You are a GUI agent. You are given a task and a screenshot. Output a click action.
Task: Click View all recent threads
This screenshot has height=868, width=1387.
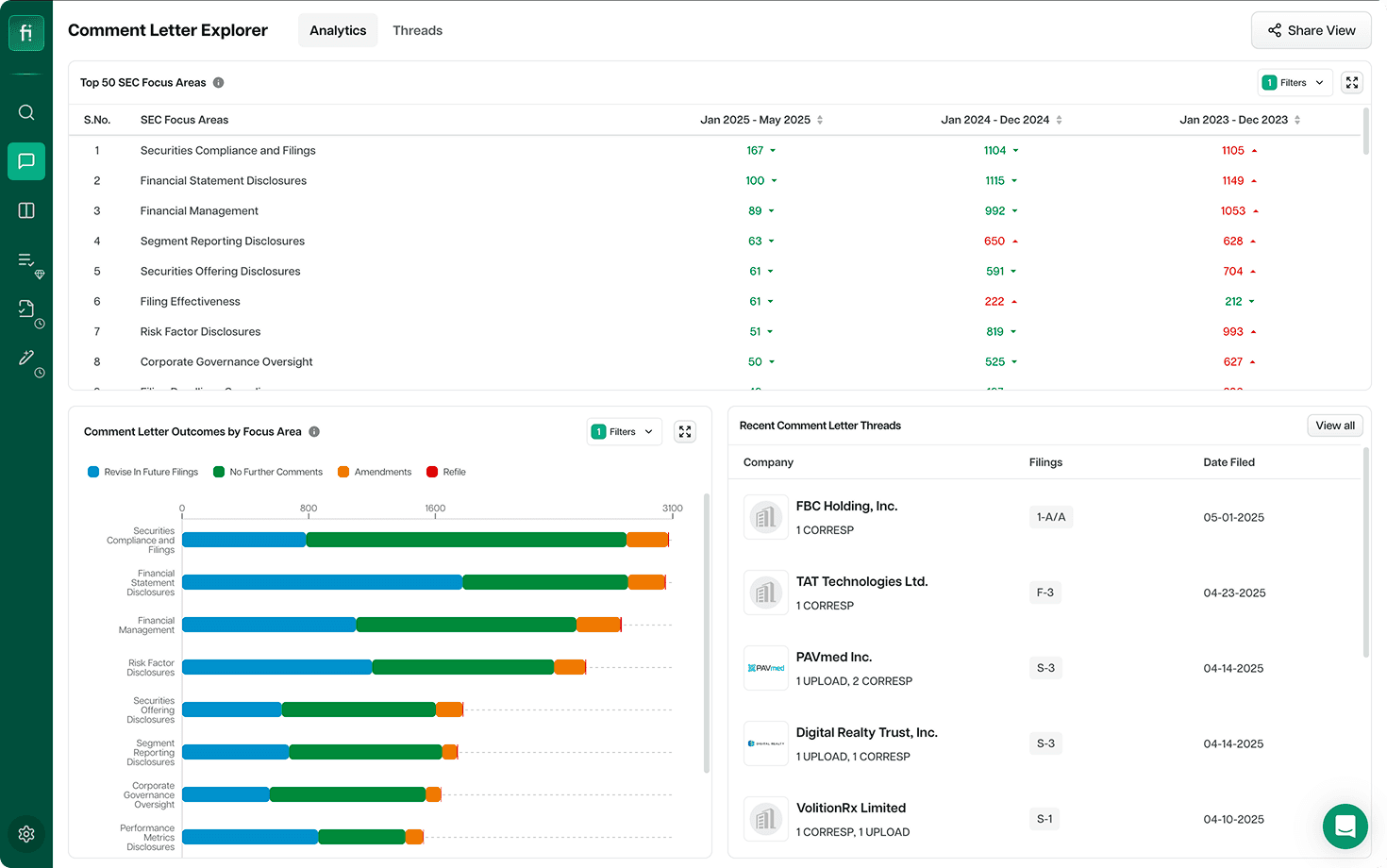[x=1335, y=426]
